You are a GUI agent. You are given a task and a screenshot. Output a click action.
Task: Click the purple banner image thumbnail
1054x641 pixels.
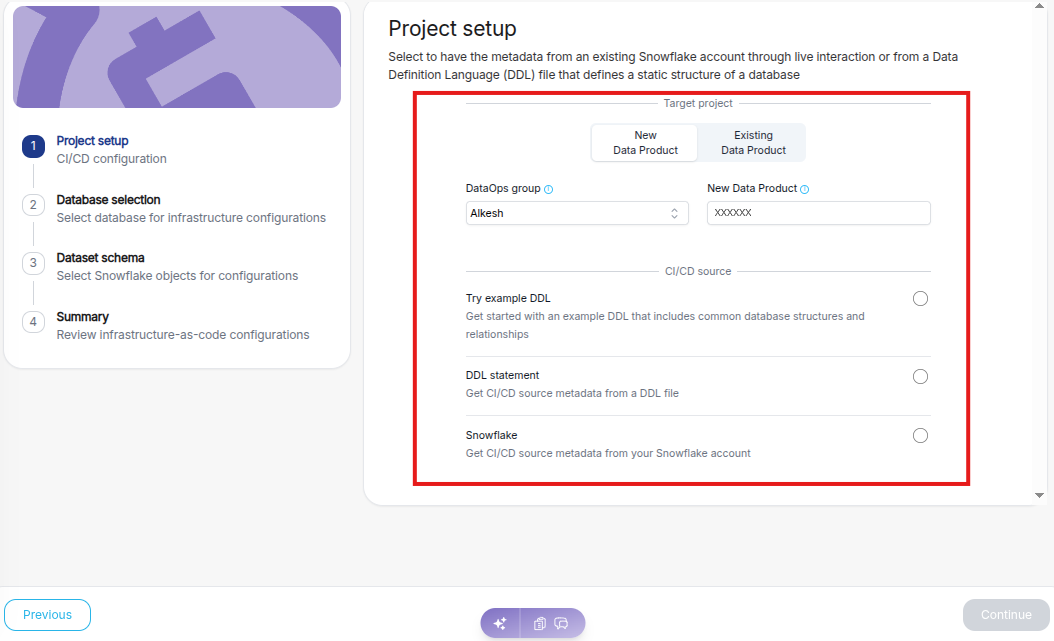click(177, 57)
